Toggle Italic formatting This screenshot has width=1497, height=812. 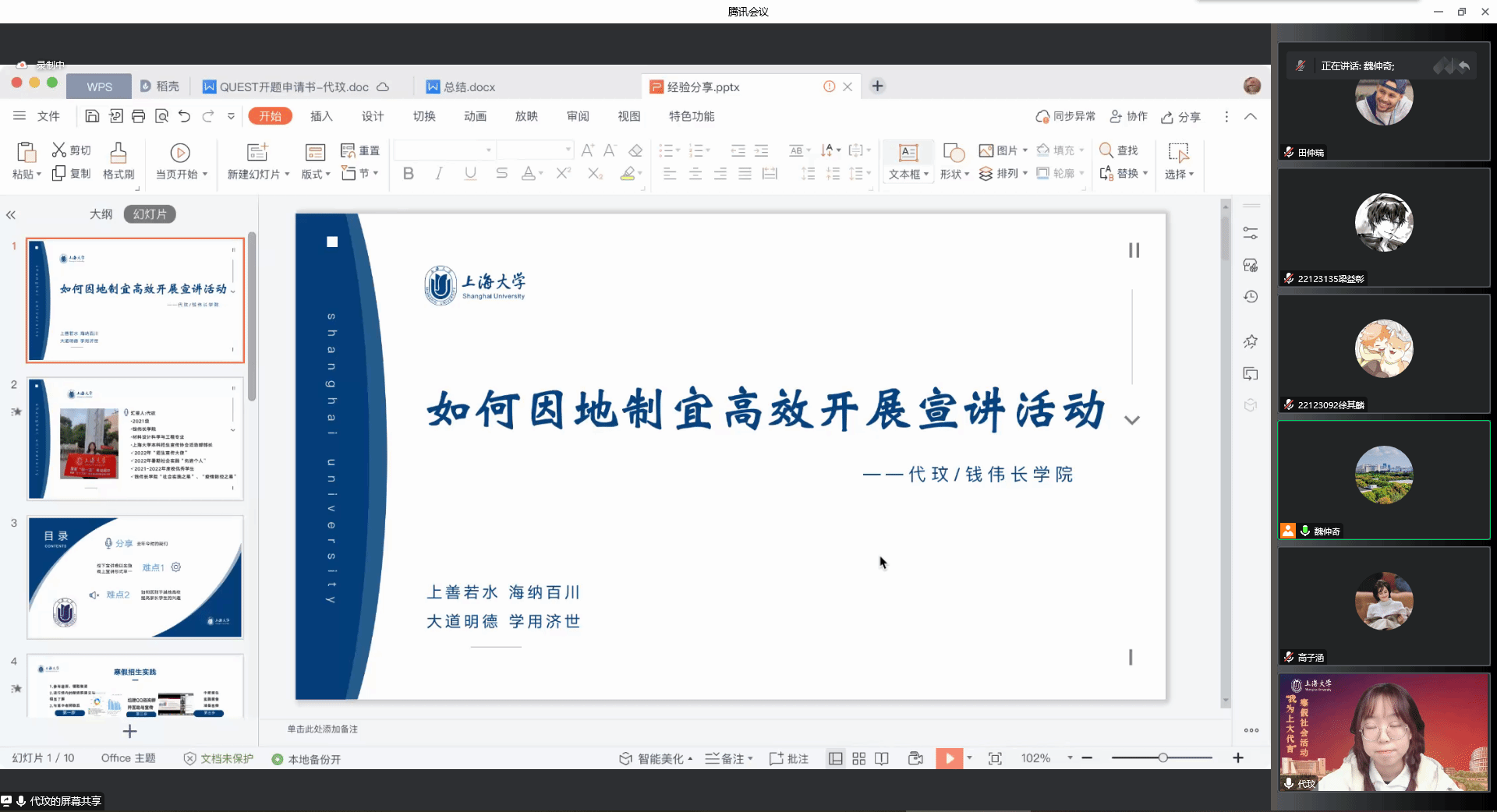coord(439,174)
